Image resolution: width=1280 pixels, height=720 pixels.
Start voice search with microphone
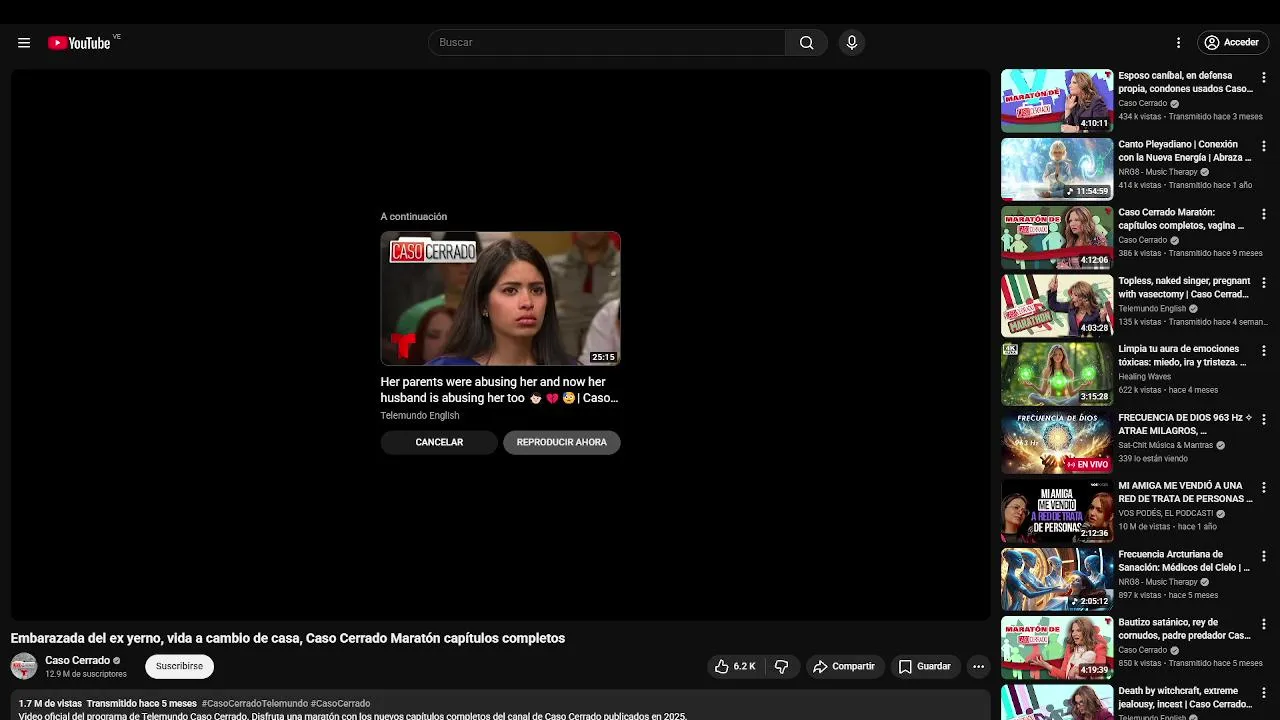(851, 43)
